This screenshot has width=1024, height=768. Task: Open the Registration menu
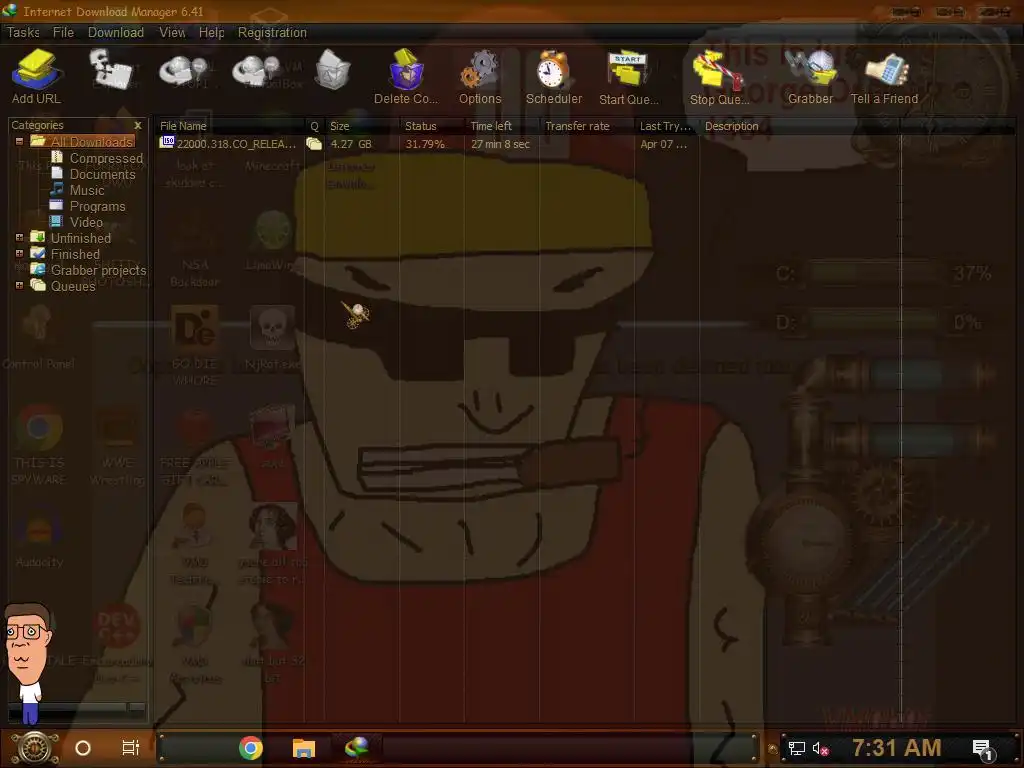272,33
